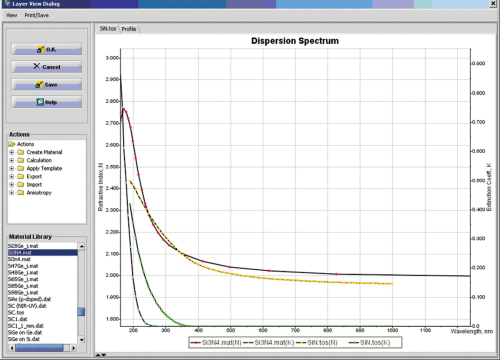Image resolution: width=500 pixels, height=360 pixels.
Task: Click Material Library horizontal scroll left arrow
Action: 12,348
